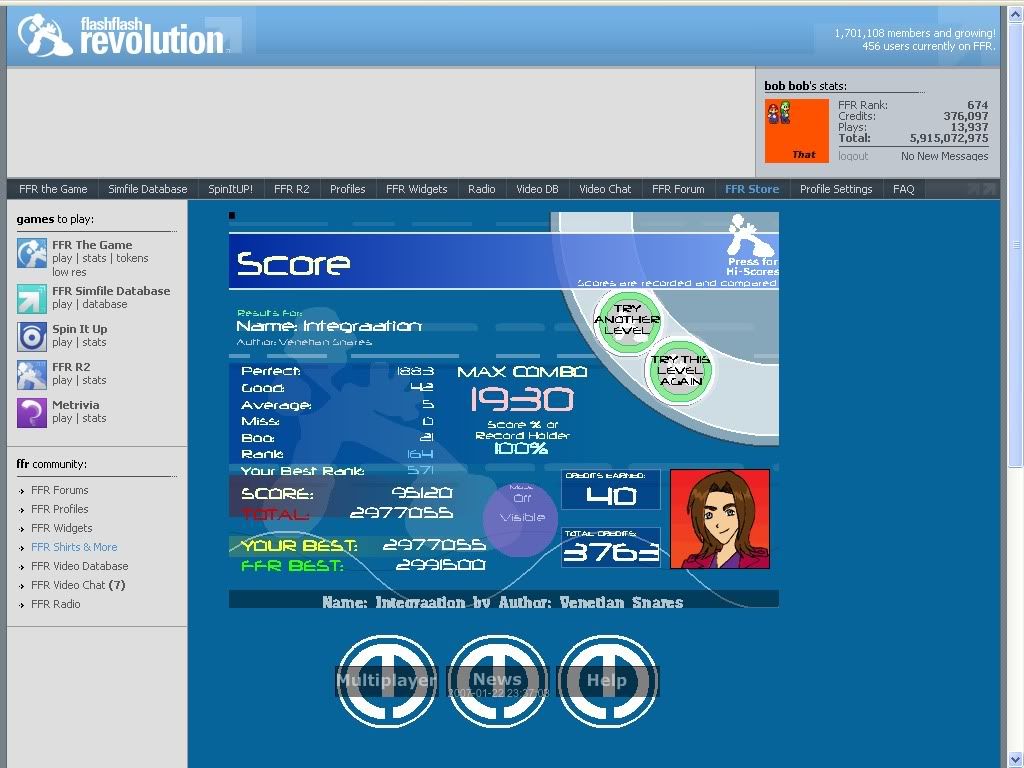Click the FlashFlash Revolution logo
Viewport: 1024px width, 768px height.
pos(122,36)
